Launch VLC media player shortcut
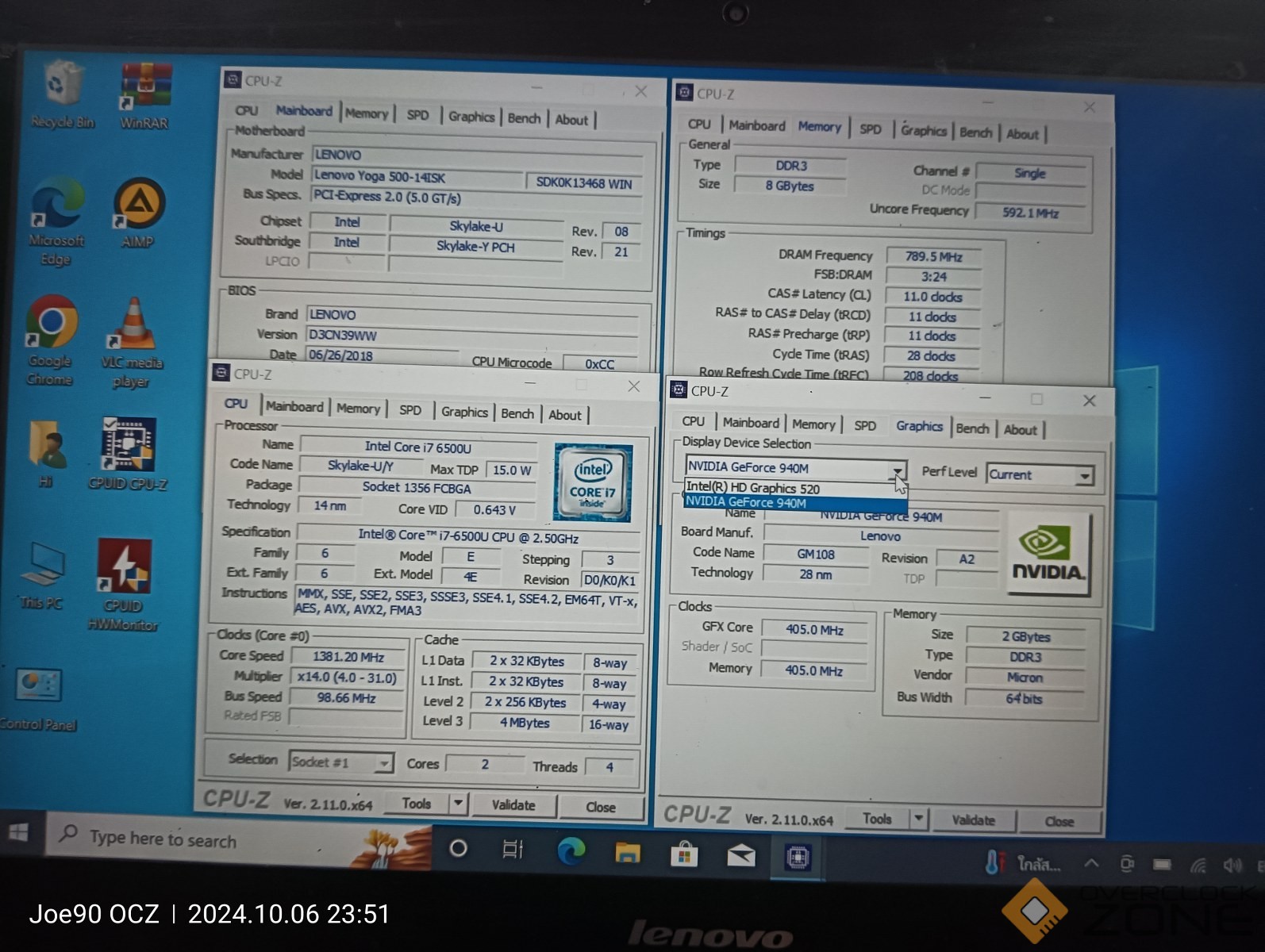Image resolution: width=1265 pixels, height=952 pixels. (132, 343)
